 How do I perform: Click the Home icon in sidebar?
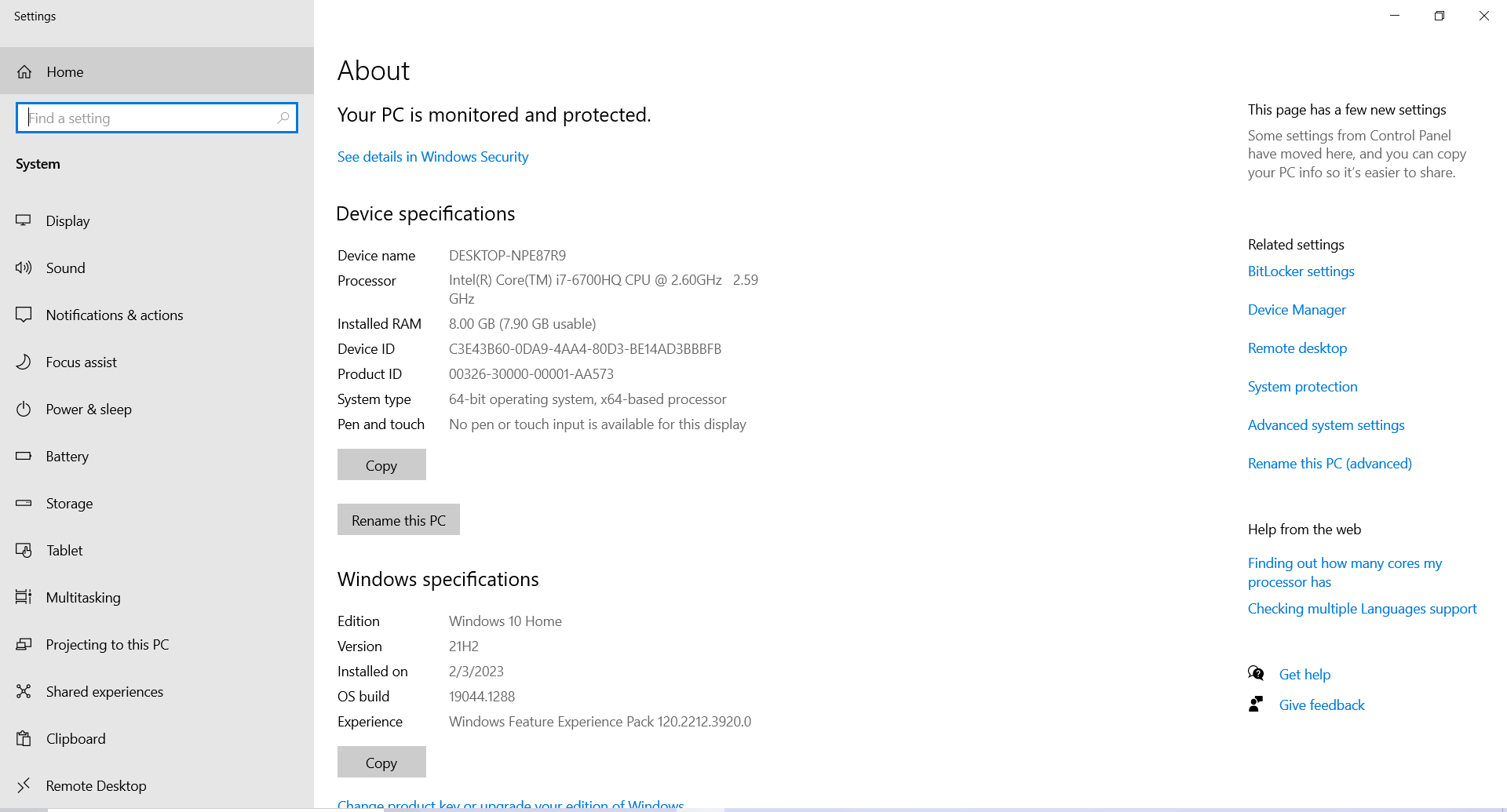24,72
